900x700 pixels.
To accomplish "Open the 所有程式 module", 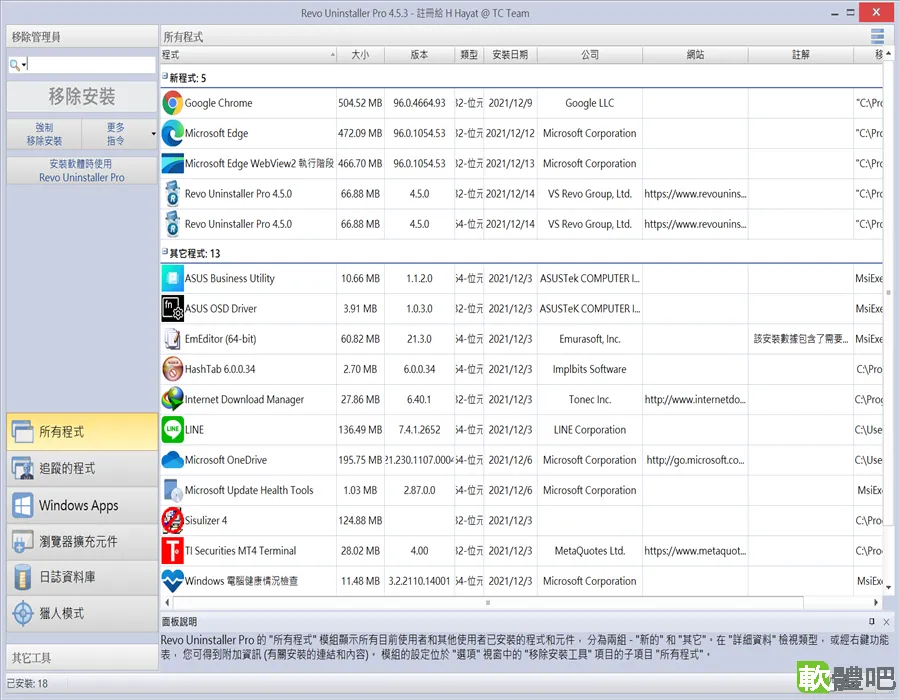I will point(82,431).
